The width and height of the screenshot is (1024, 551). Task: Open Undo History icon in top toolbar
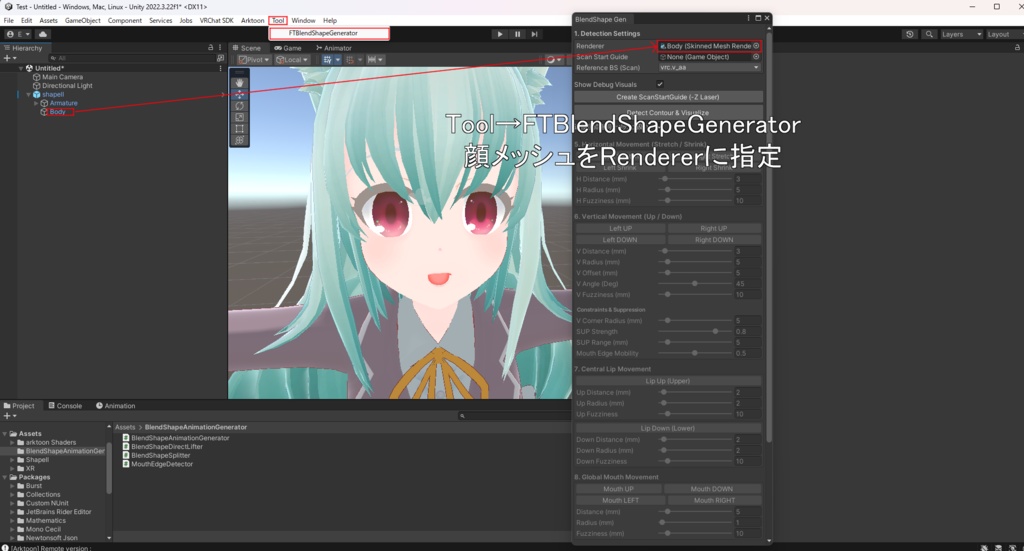click(x=910, y=34)
